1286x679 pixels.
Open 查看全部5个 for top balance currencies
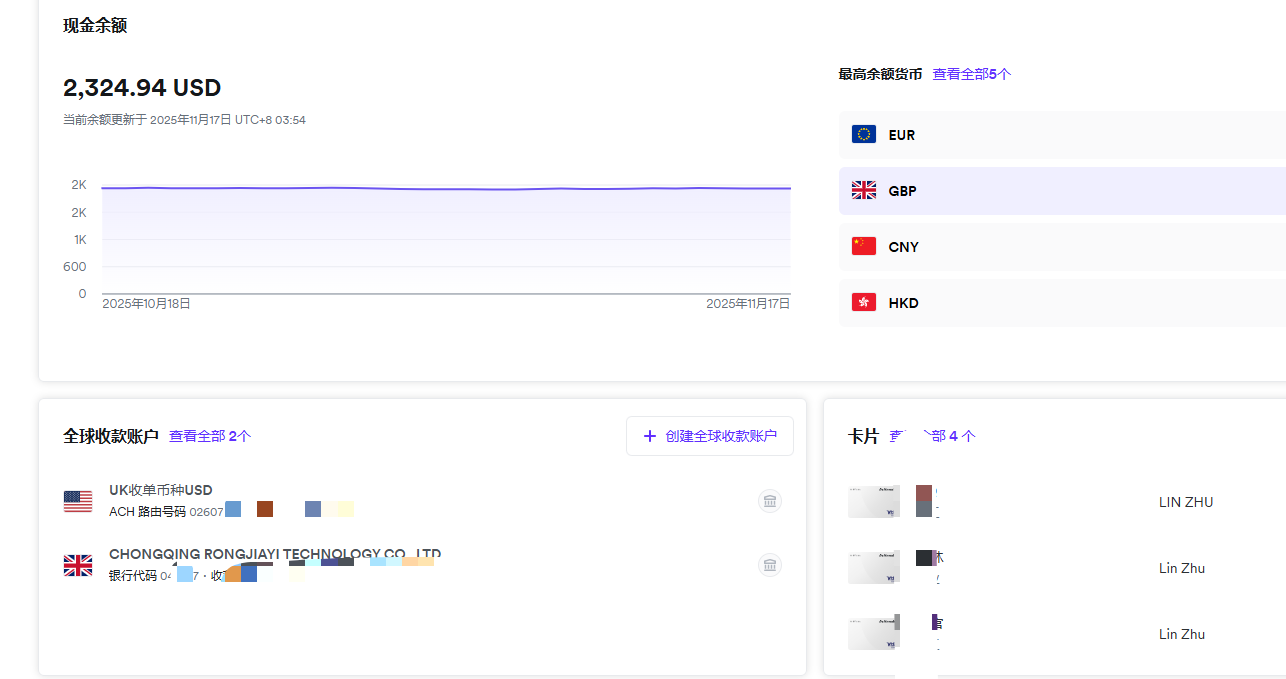971,73
